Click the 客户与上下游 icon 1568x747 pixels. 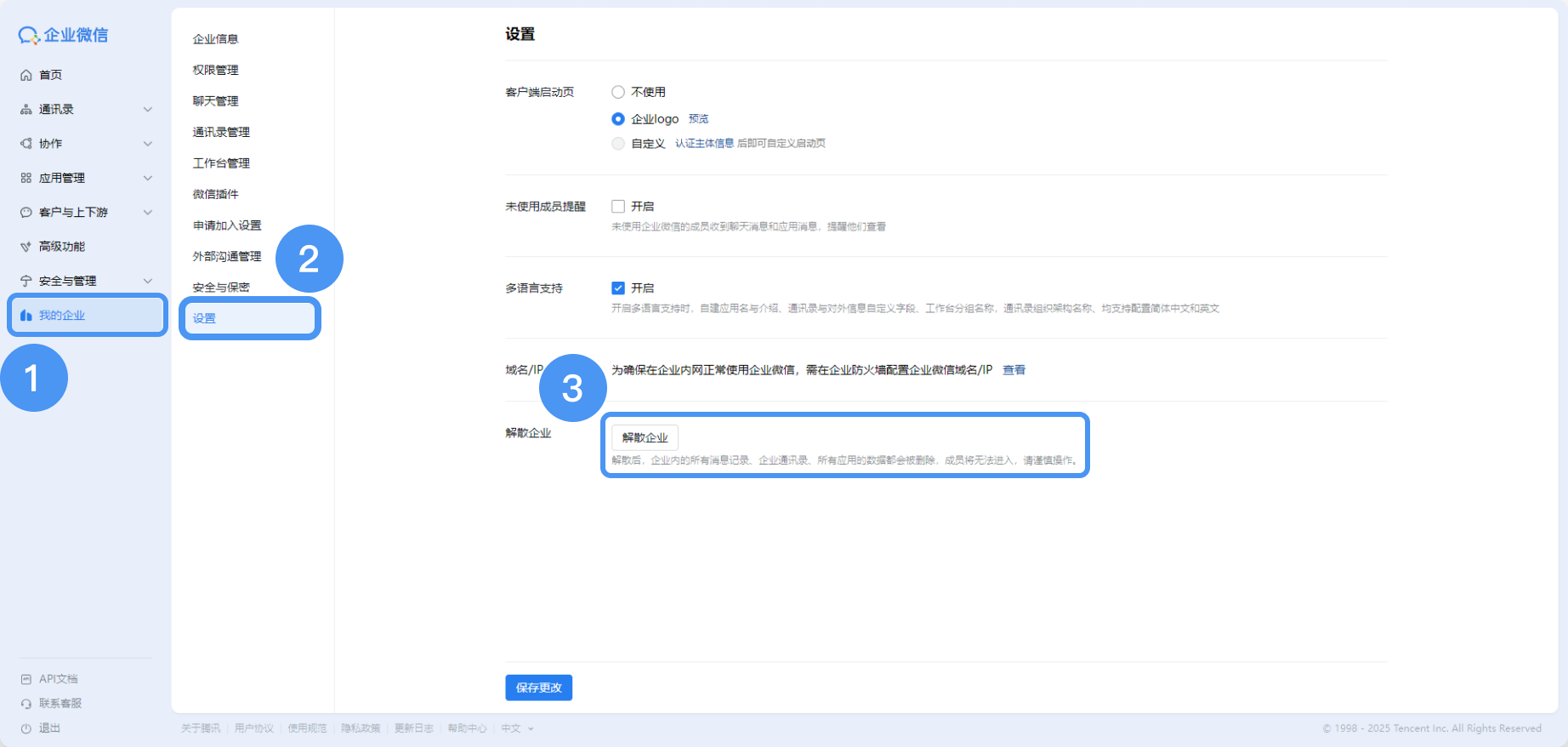coord(26,213)
